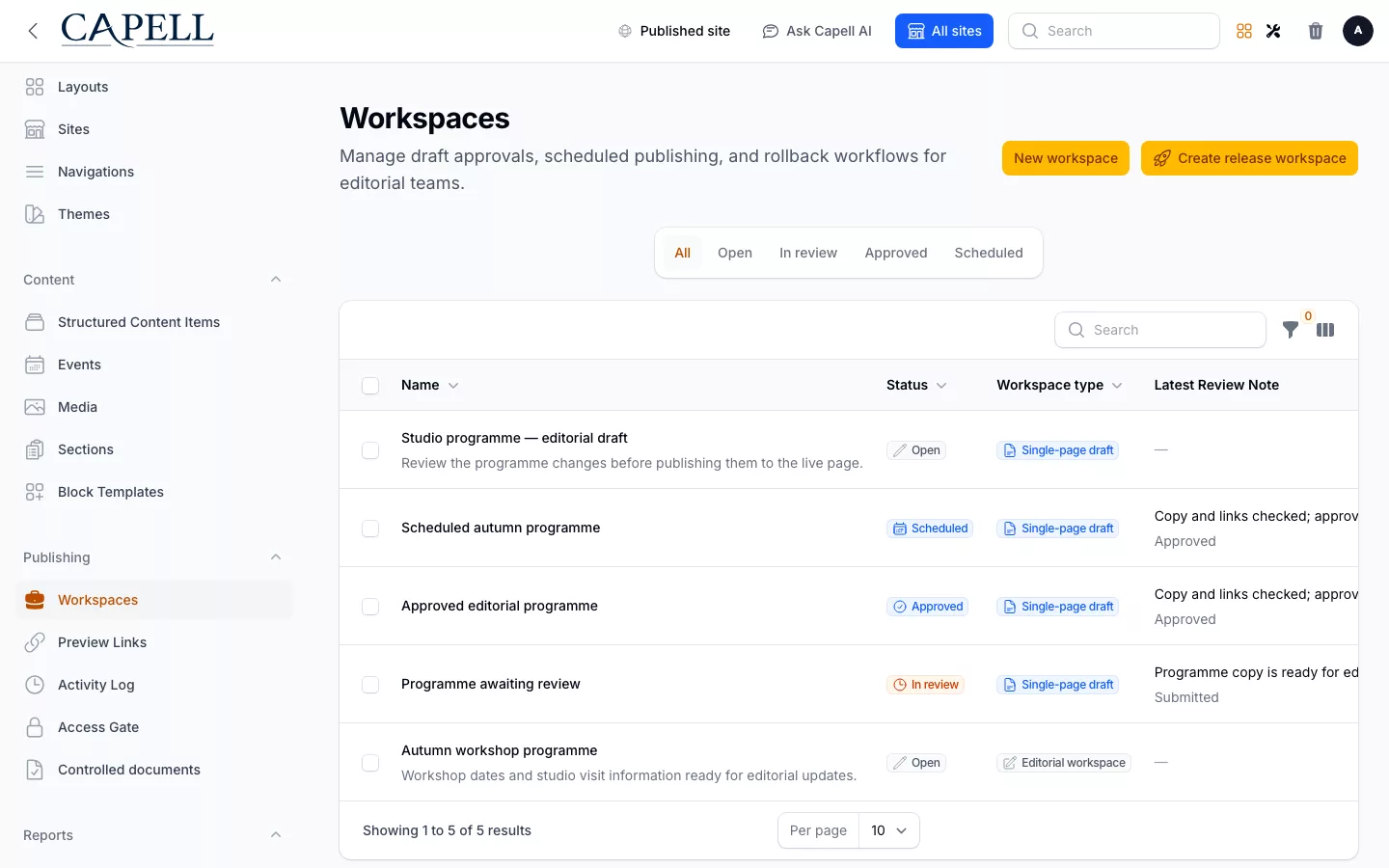Open Navigations in the sidebar
The height and width of the screenshot is (868, 1389).
coord(154,172)
